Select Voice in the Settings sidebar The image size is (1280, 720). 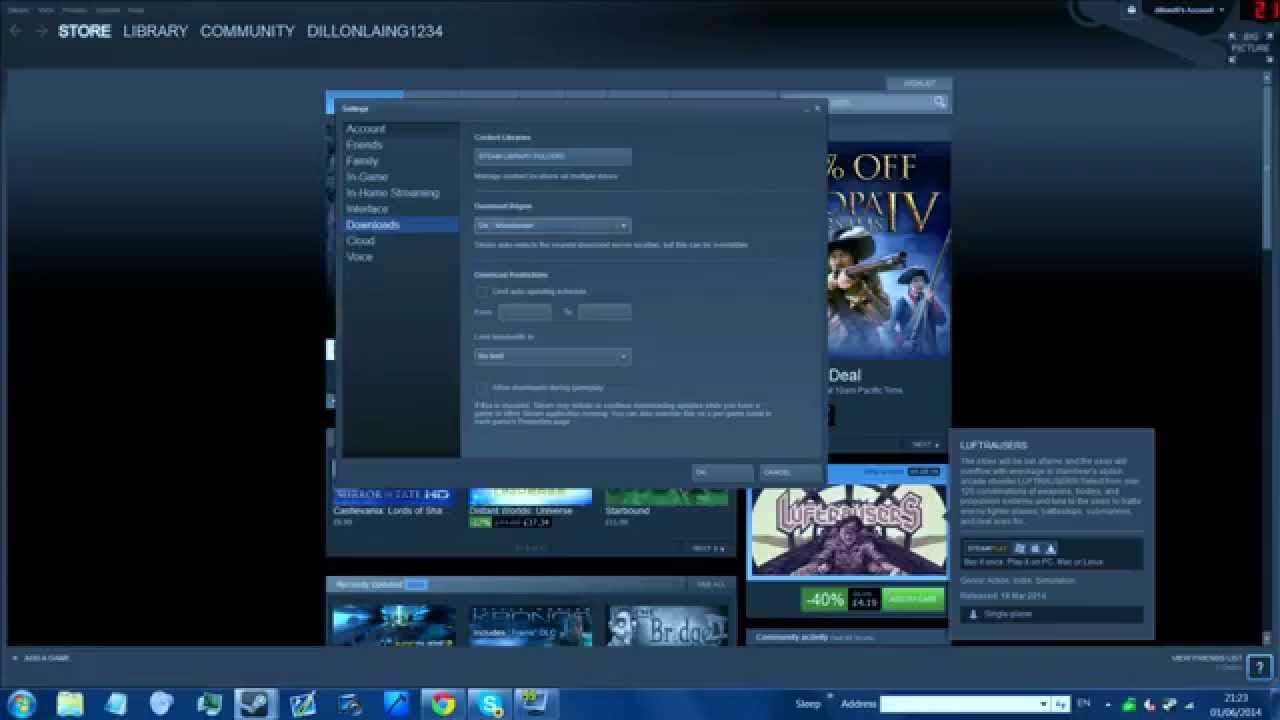359,257
